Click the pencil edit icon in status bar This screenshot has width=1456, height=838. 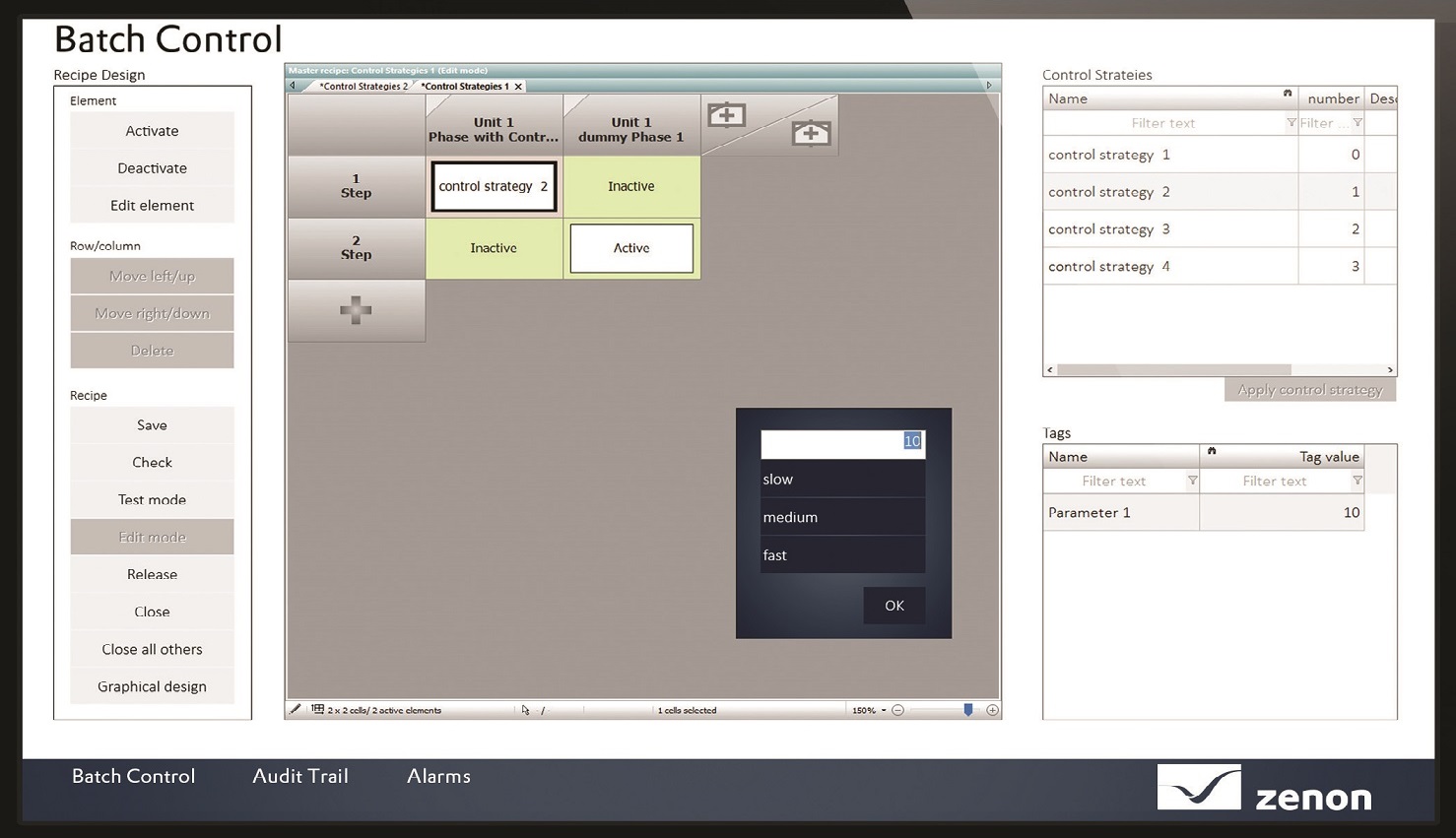(295, 709)
